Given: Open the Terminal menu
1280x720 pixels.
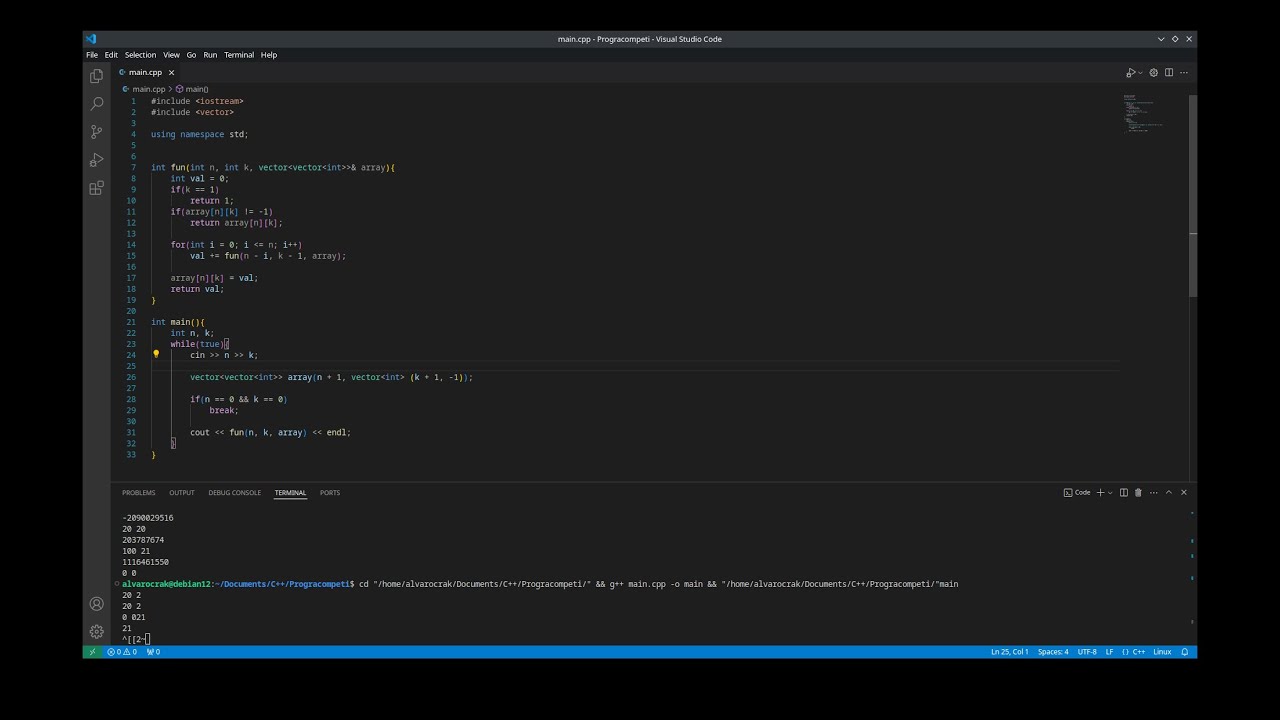Looking at the screenshot, I should click(239, 55).
